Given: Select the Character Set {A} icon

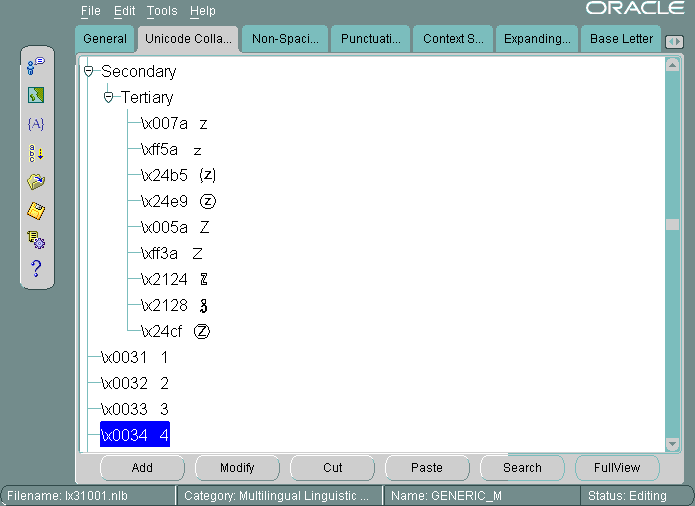Looking at the screenshot, I should coord(36,124).
